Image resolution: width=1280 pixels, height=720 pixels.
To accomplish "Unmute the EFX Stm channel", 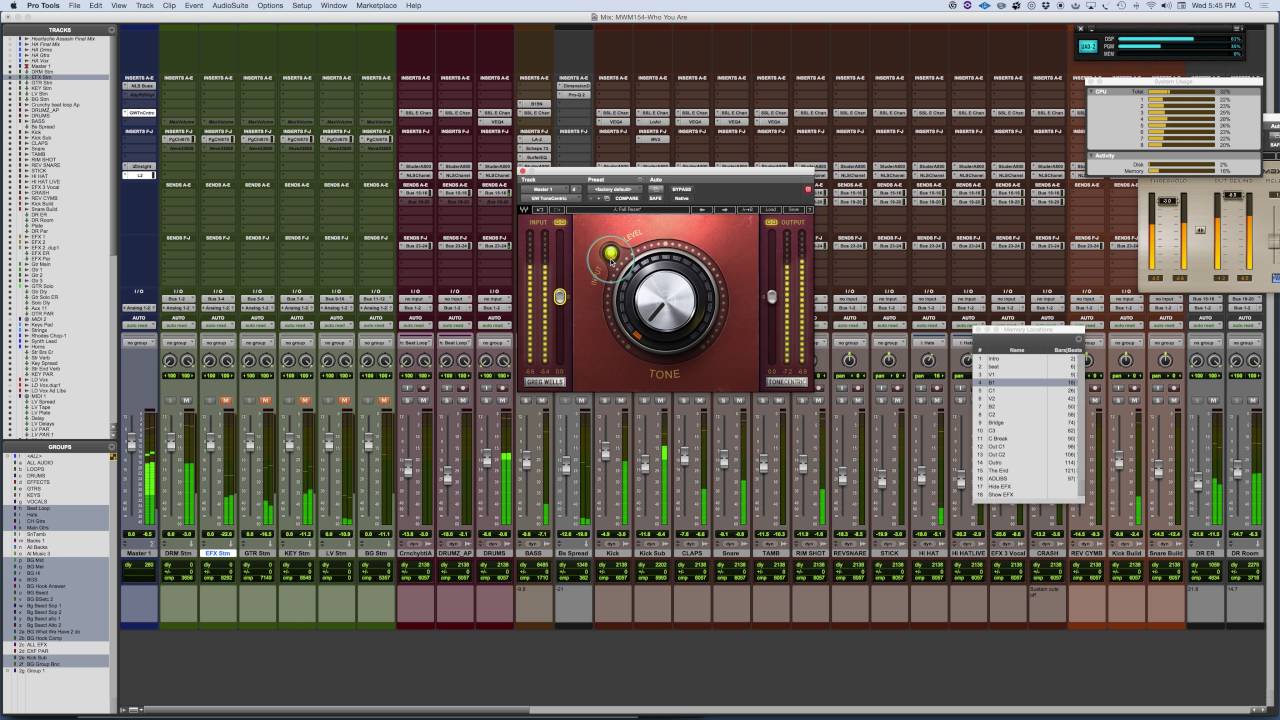I will click(226, 400).
